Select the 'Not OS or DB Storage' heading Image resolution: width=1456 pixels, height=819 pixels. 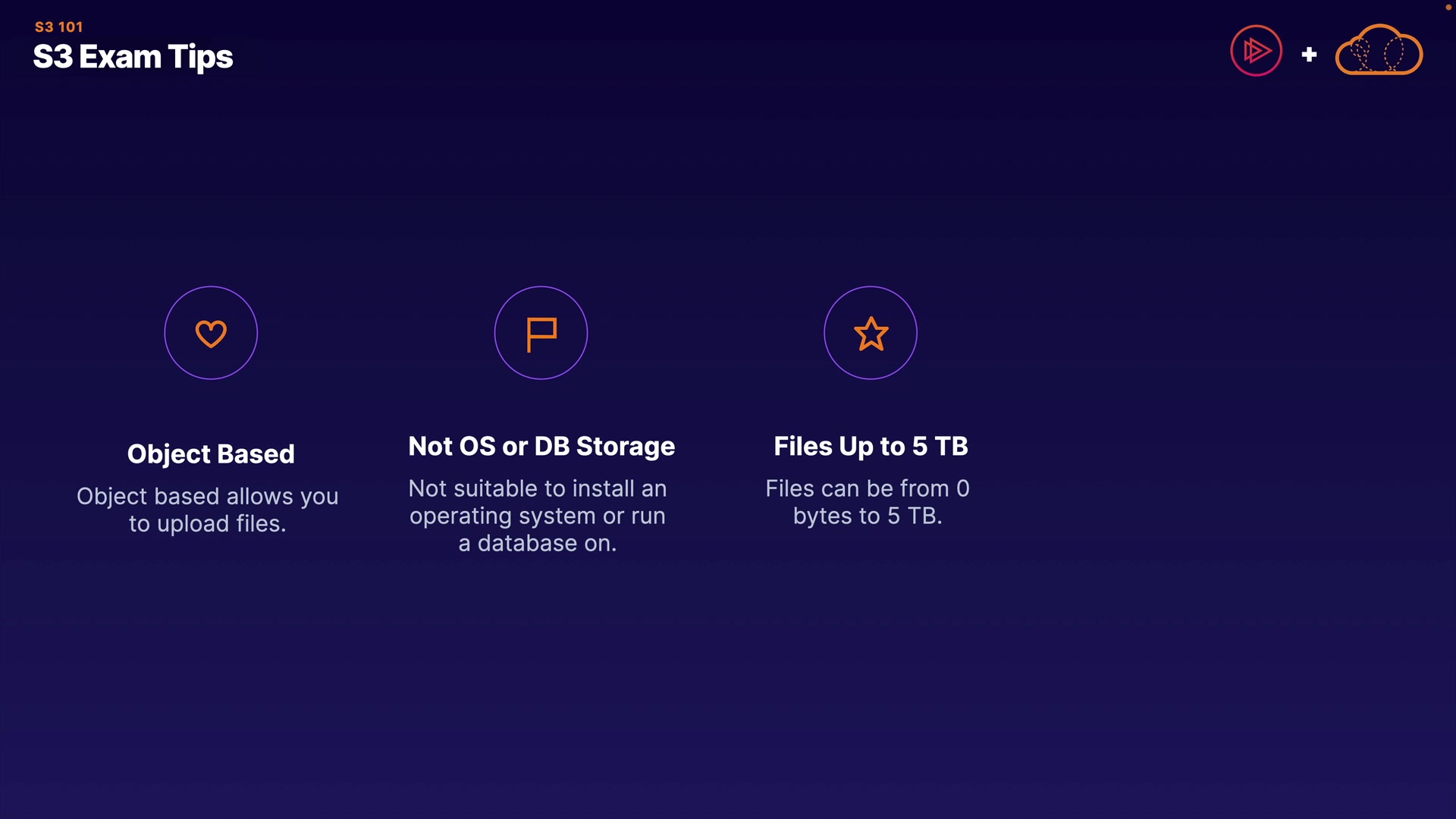[x=541, y=446]
